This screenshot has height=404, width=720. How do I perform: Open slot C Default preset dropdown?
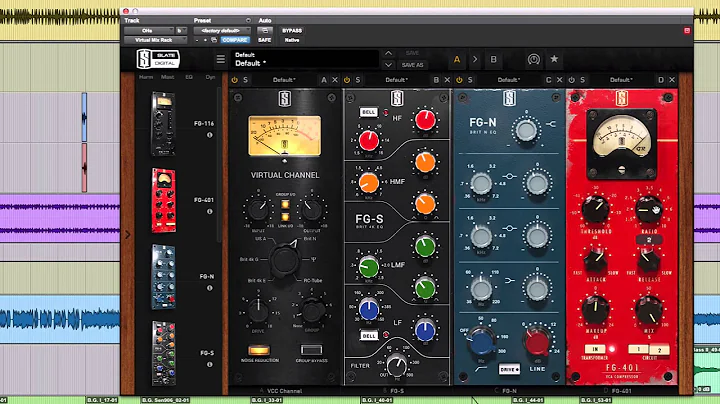(509, 80)
